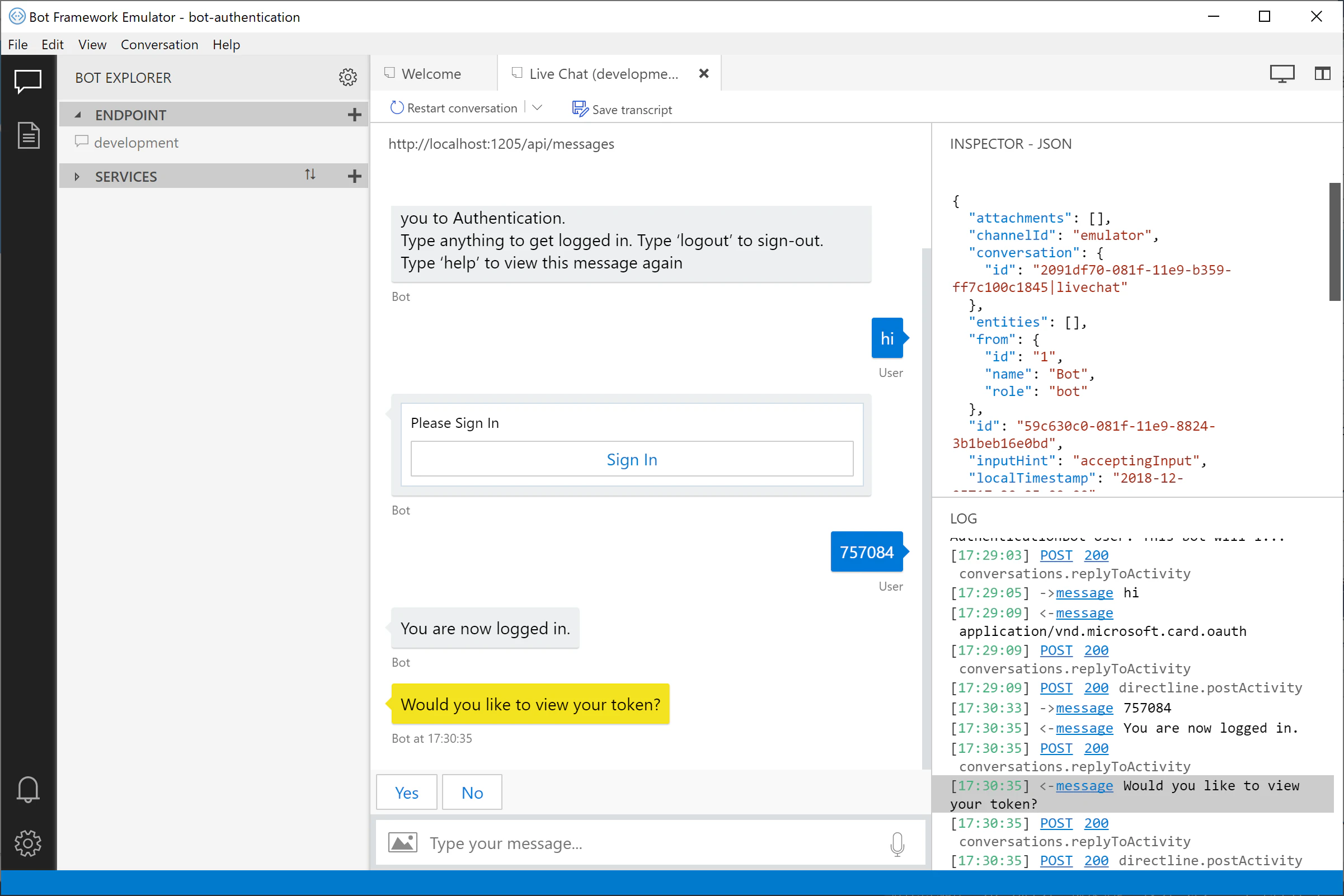Close the Live Chat tab
The height and width of the screenshot is (896, 1344).
point(704,73)
